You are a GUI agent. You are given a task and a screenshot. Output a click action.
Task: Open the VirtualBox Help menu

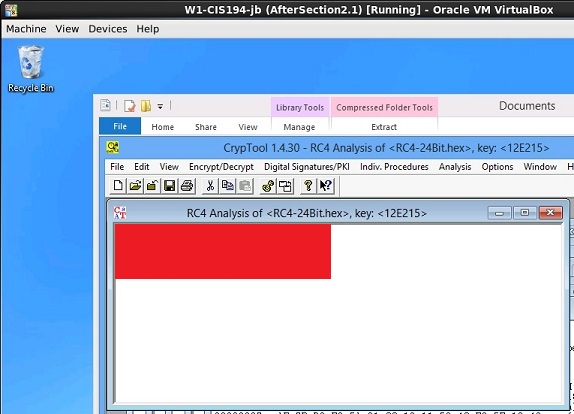pos(148,29)
